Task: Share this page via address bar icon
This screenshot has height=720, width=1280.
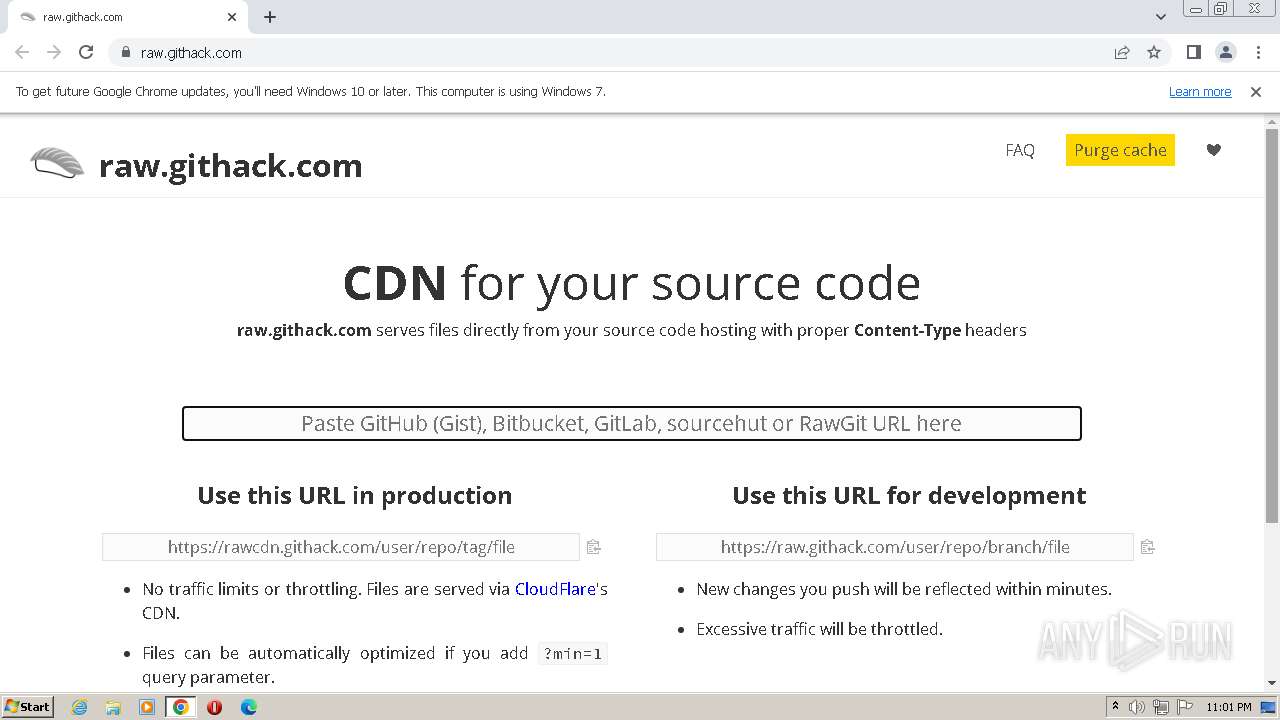Action: (1122, 52)
